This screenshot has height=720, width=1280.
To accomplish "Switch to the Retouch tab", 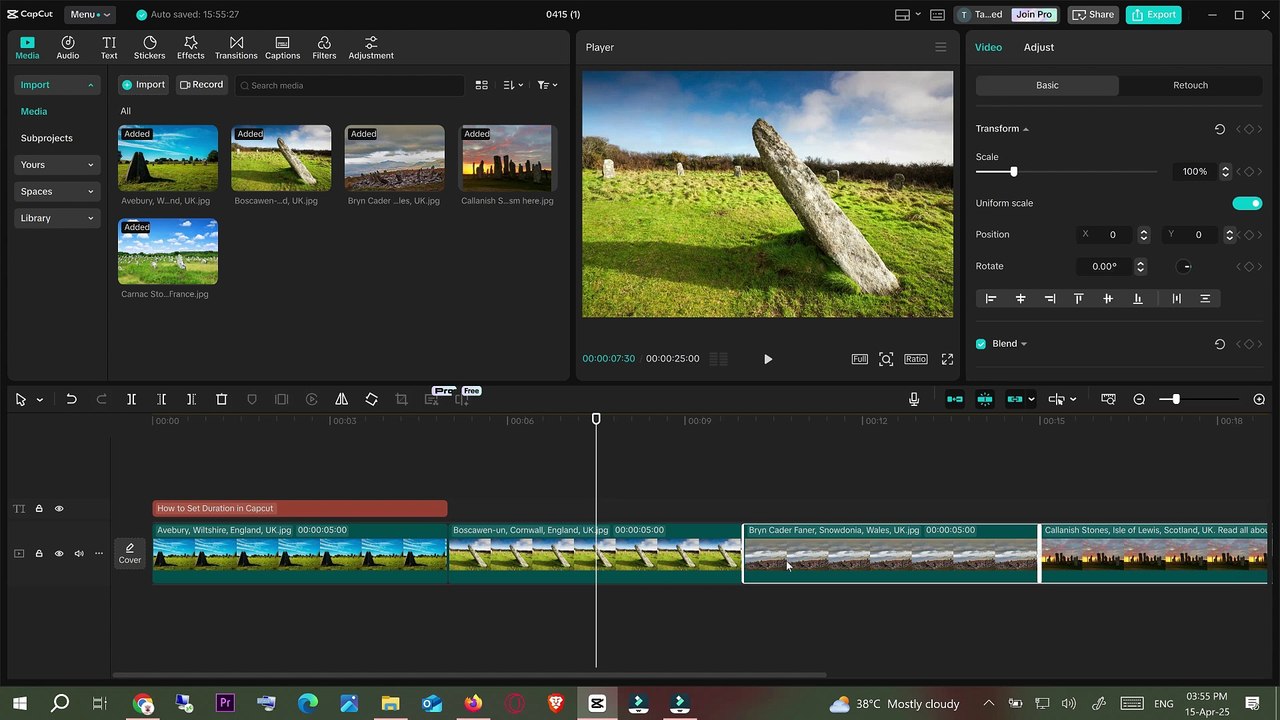I will pos(1190,85).
